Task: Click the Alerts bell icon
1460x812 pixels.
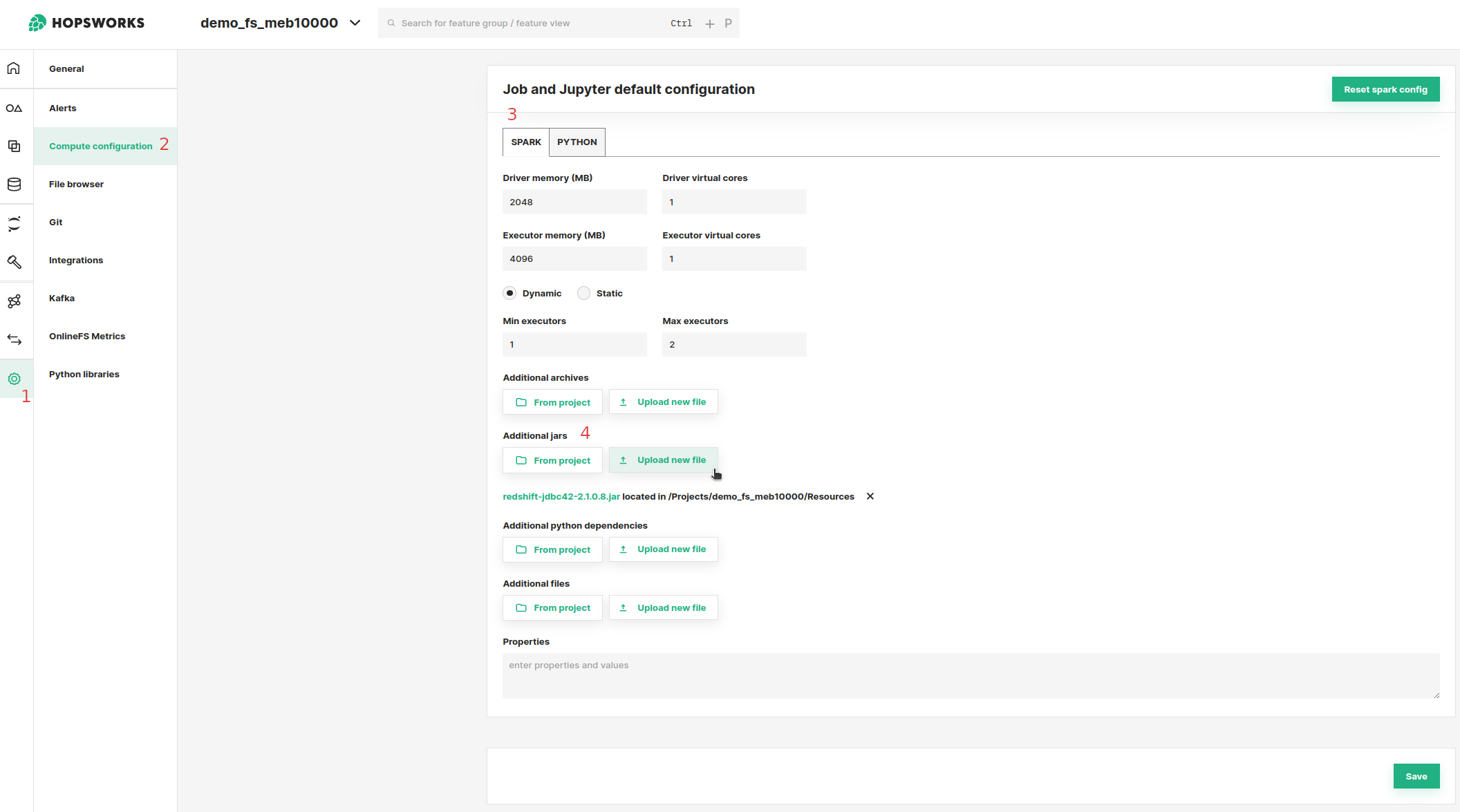Action: click(14, 108)
